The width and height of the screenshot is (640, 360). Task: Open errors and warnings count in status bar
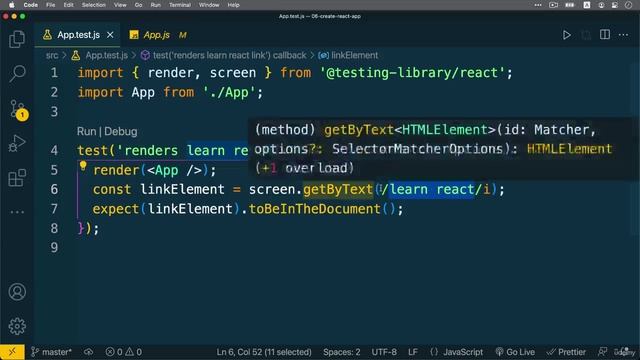[x=124, y=352]
